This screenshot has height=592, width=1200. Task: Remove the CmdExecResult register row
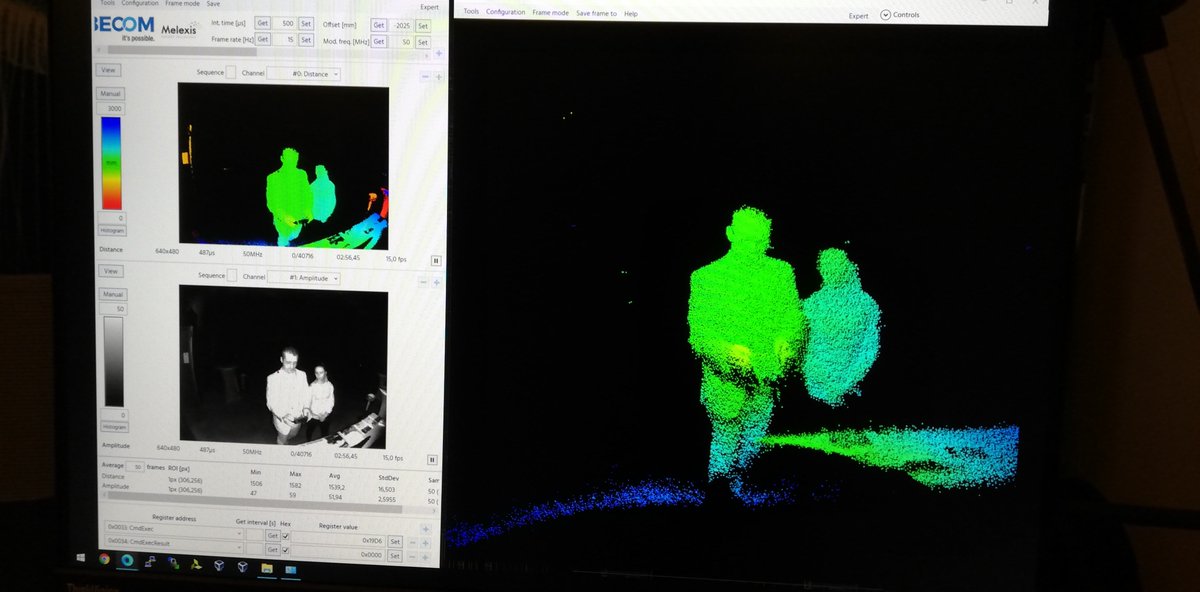coord(412,557)
